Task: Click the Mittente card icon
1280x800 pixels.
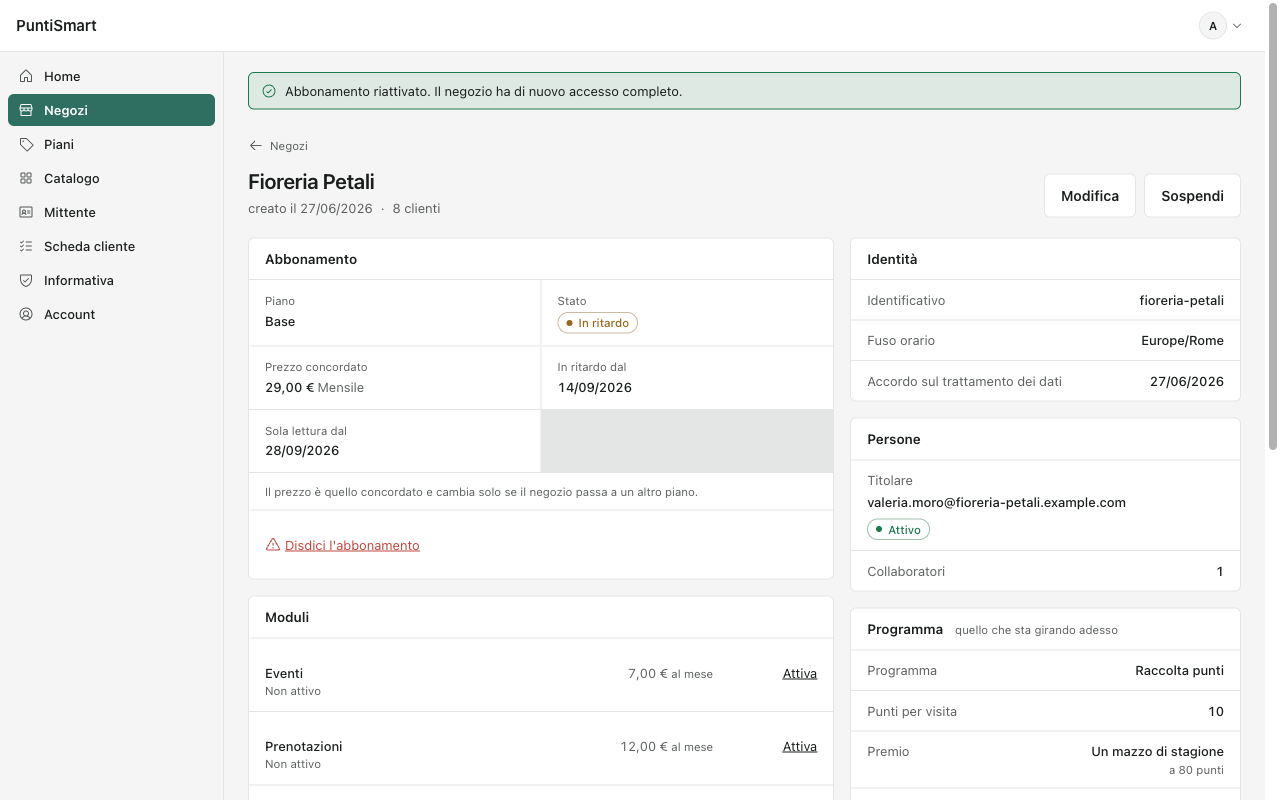Action: 26,212
